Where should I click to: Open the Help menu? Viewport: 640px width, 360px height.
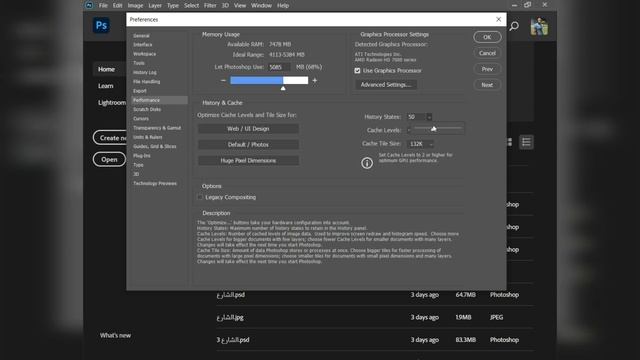tap(283, 5)
